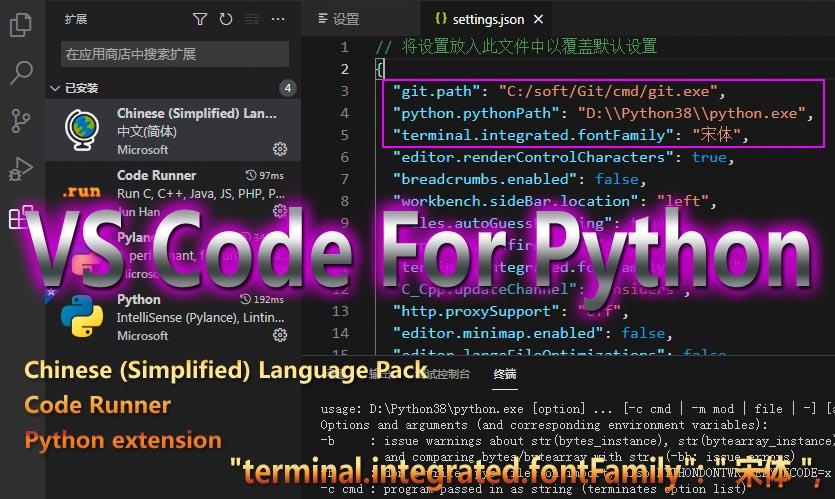Click "editor.renderControlCharacters" setting key

(533, 158)
